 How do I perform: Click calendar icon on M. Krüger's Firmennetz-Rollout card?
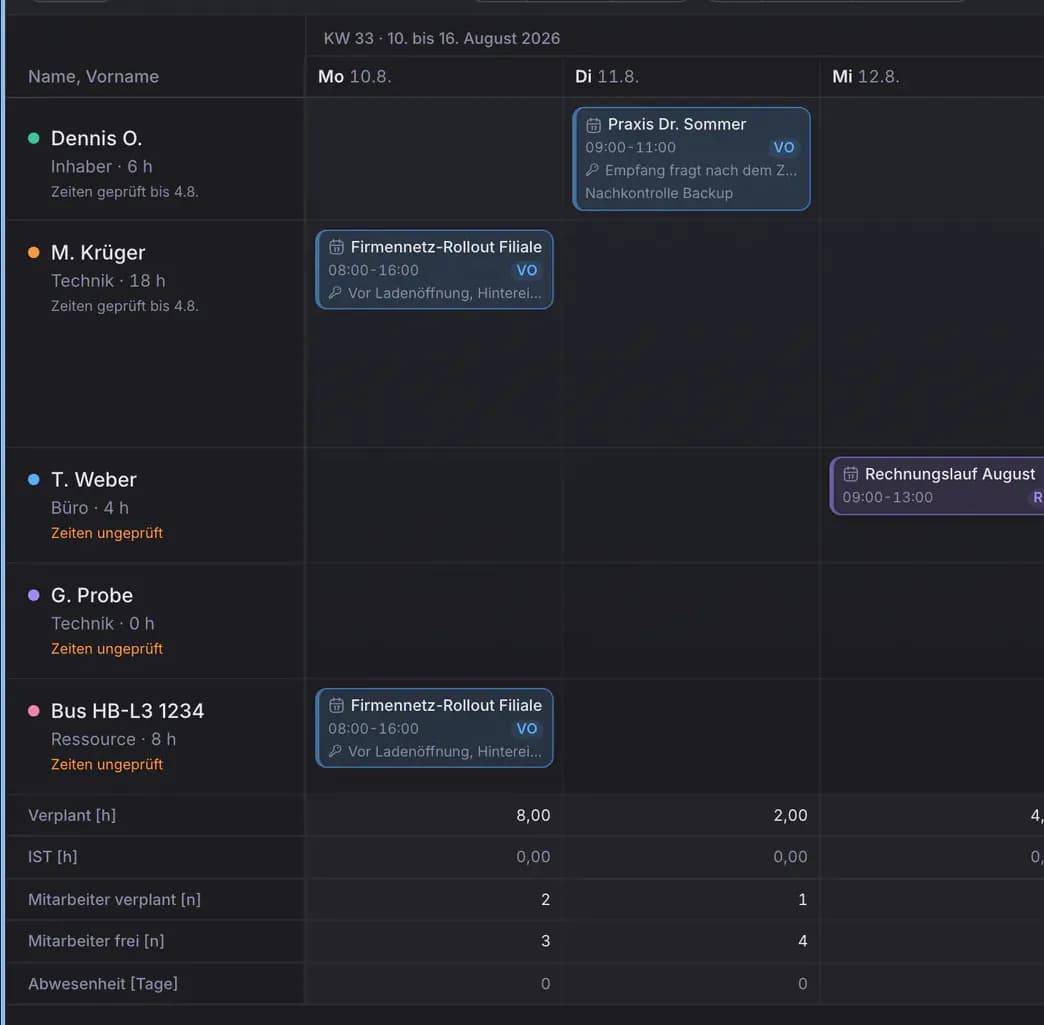tap(336, 247)
